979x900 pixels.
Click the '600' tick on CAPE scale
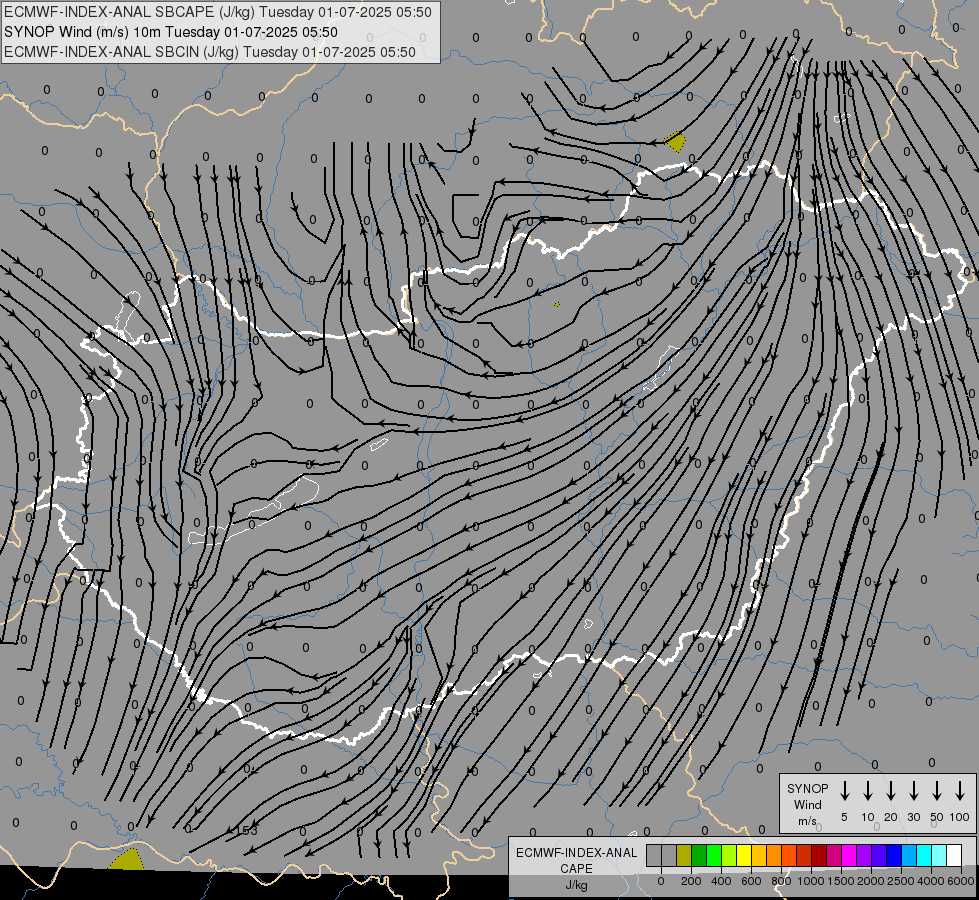(751, 881)
